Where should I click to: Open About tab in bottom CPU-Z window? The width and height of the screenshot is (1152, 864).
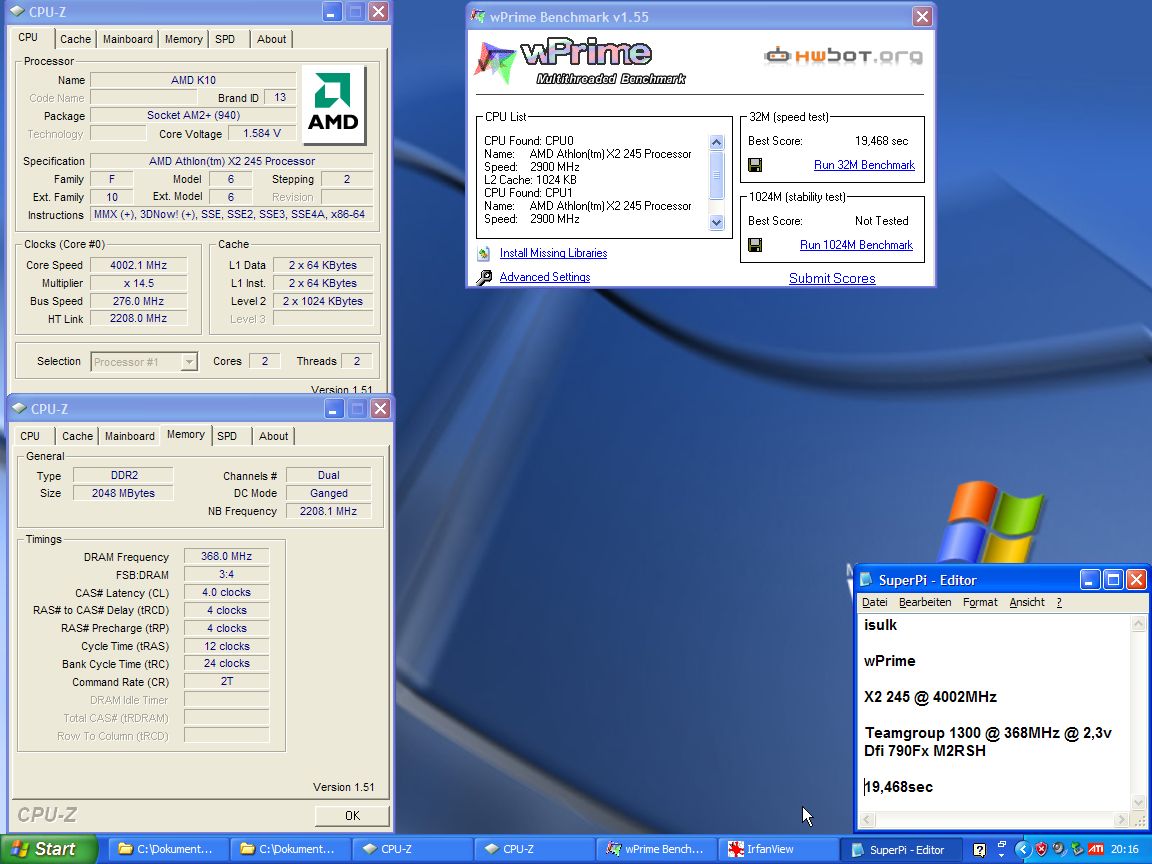274,436
